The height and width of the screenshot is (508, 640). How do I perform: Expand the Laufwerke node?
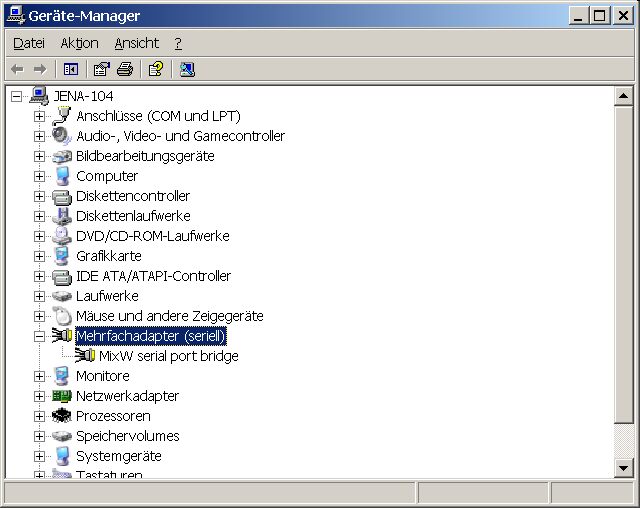click(x=39, y=296)
